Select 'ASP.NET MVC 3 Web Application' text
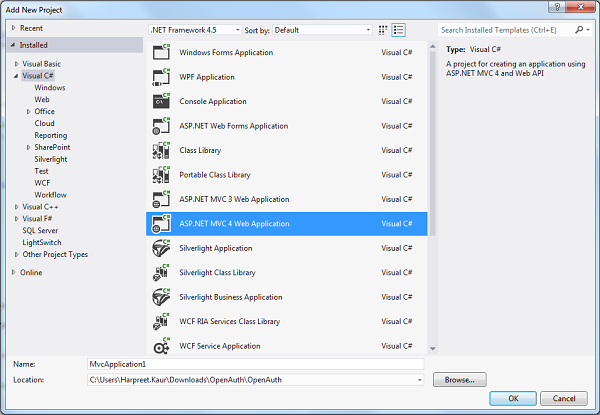Viewport: 600px width, 415px height. click(x=234, y=199)
